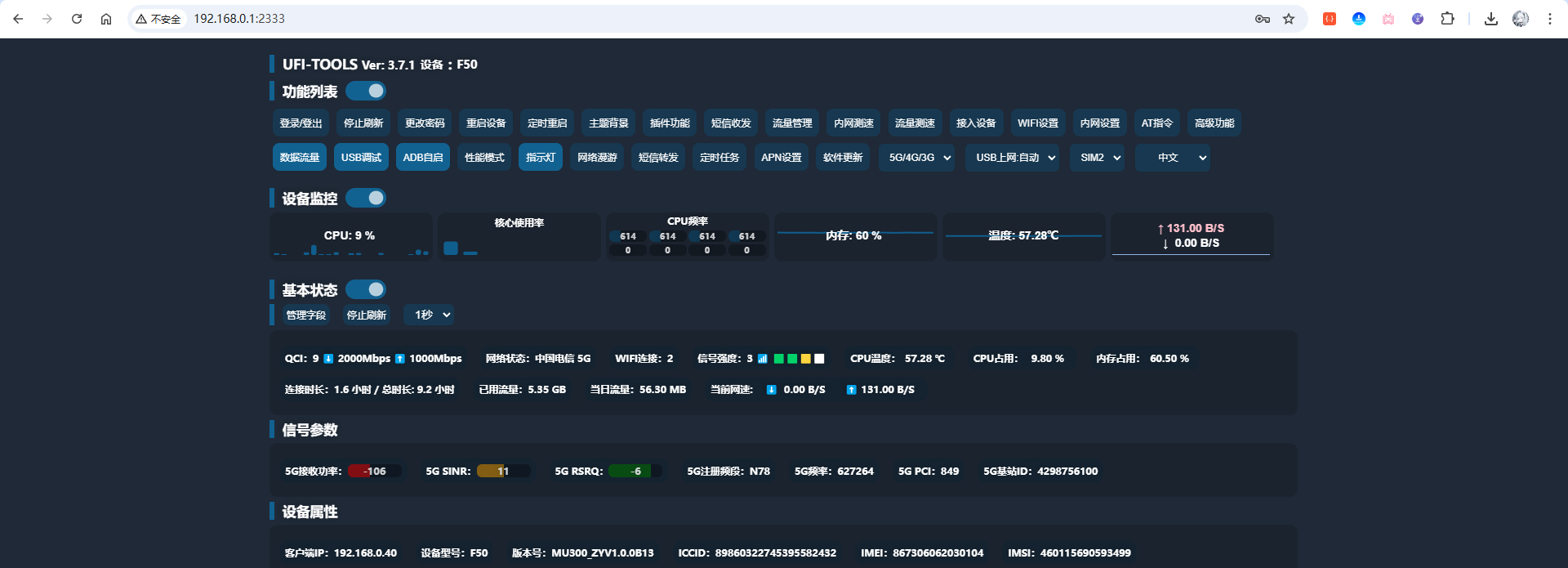This screenshot has height=568, width=1568.
Task: Click the 管理字段 button
Action: 305,315
